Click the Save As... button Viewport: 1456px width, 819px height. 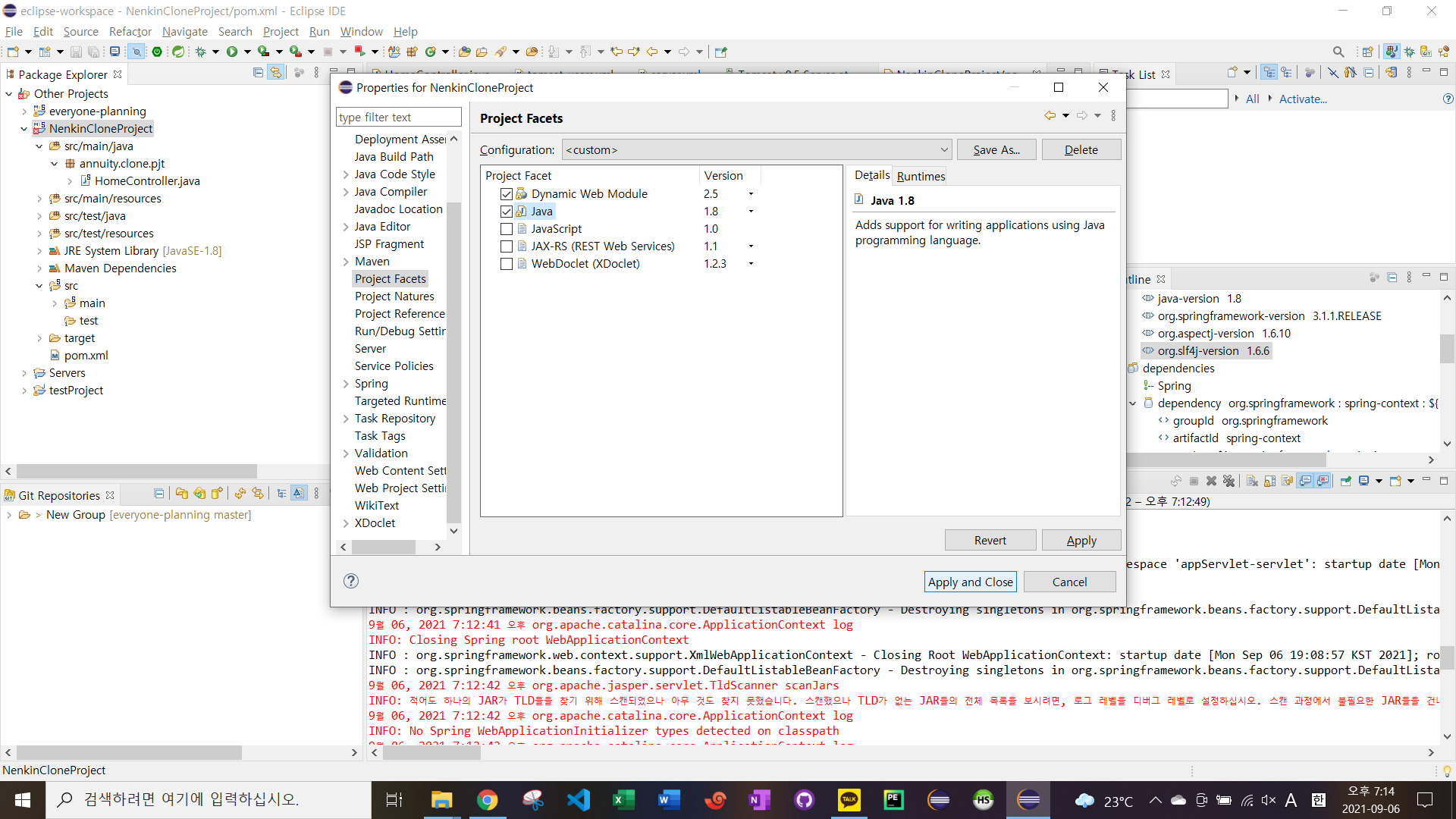996,150
